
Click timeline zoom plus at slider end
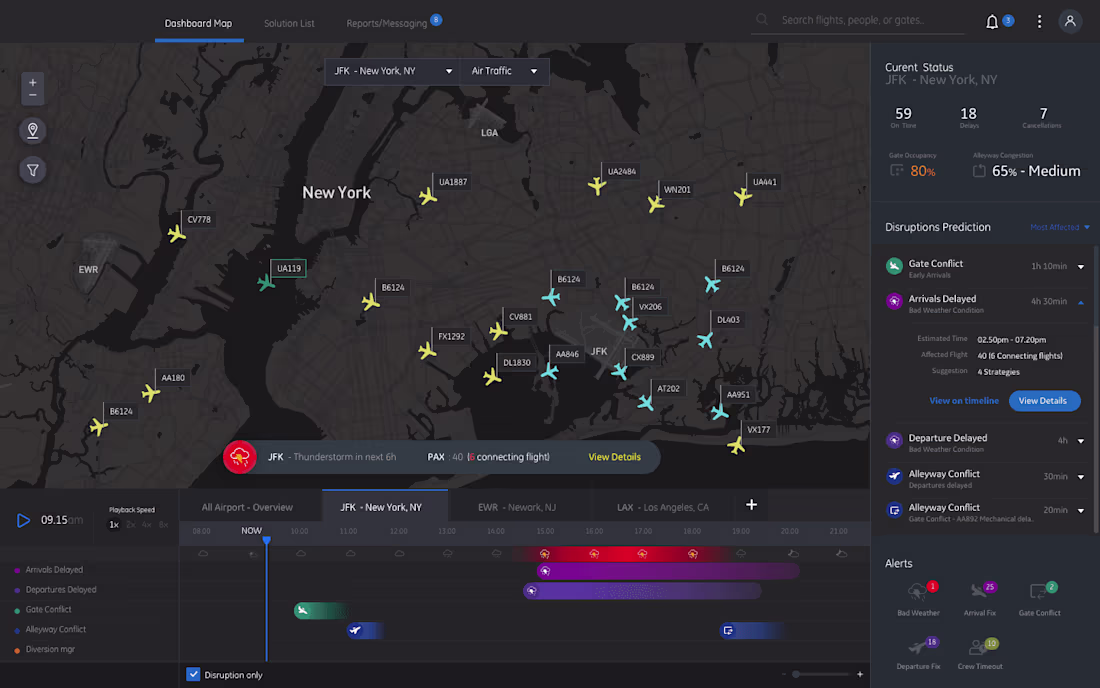click(x=859, y=675)
